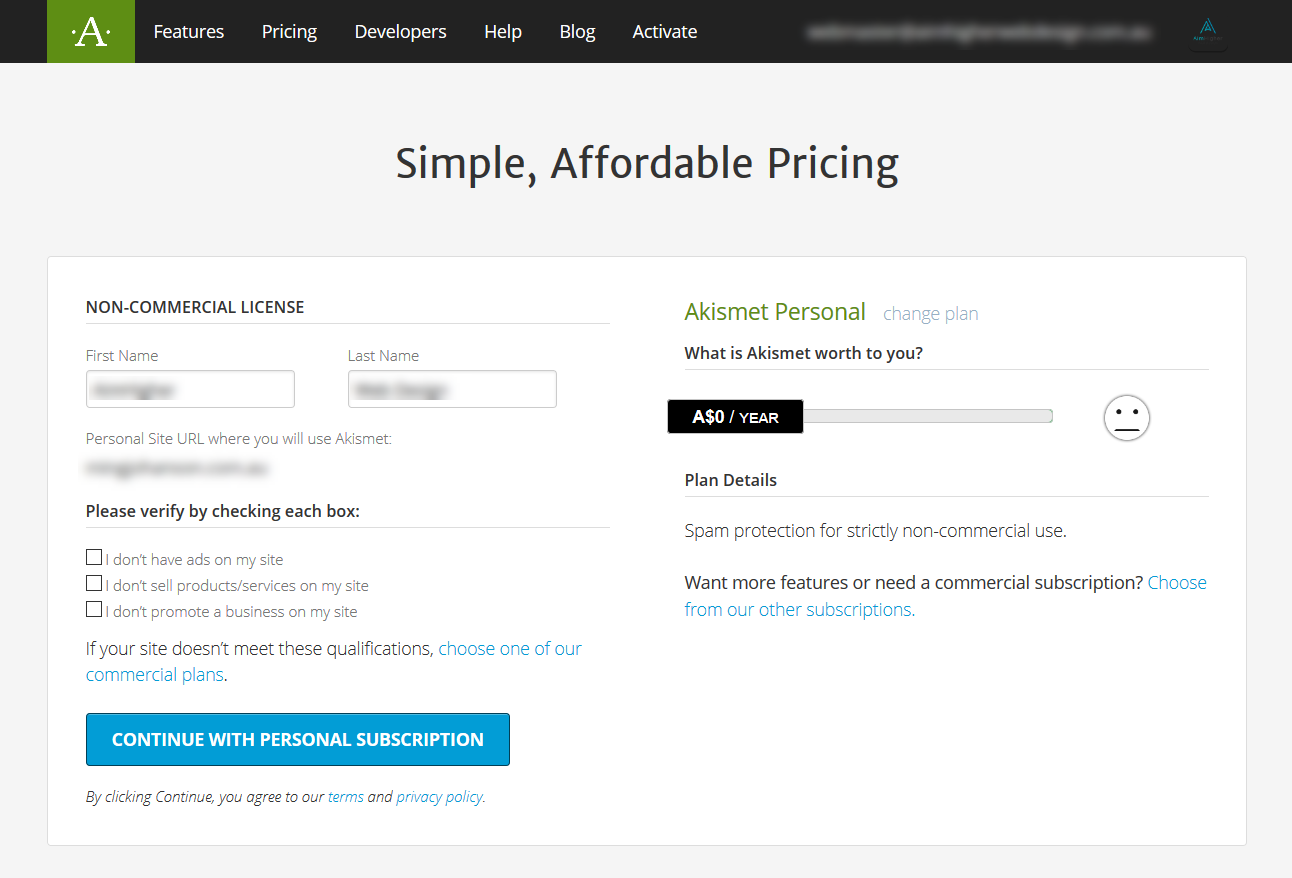This screenshot has height=878, width=1292.
Task: Select Activate in the top navigation
Action: click(x=665, y=31)
